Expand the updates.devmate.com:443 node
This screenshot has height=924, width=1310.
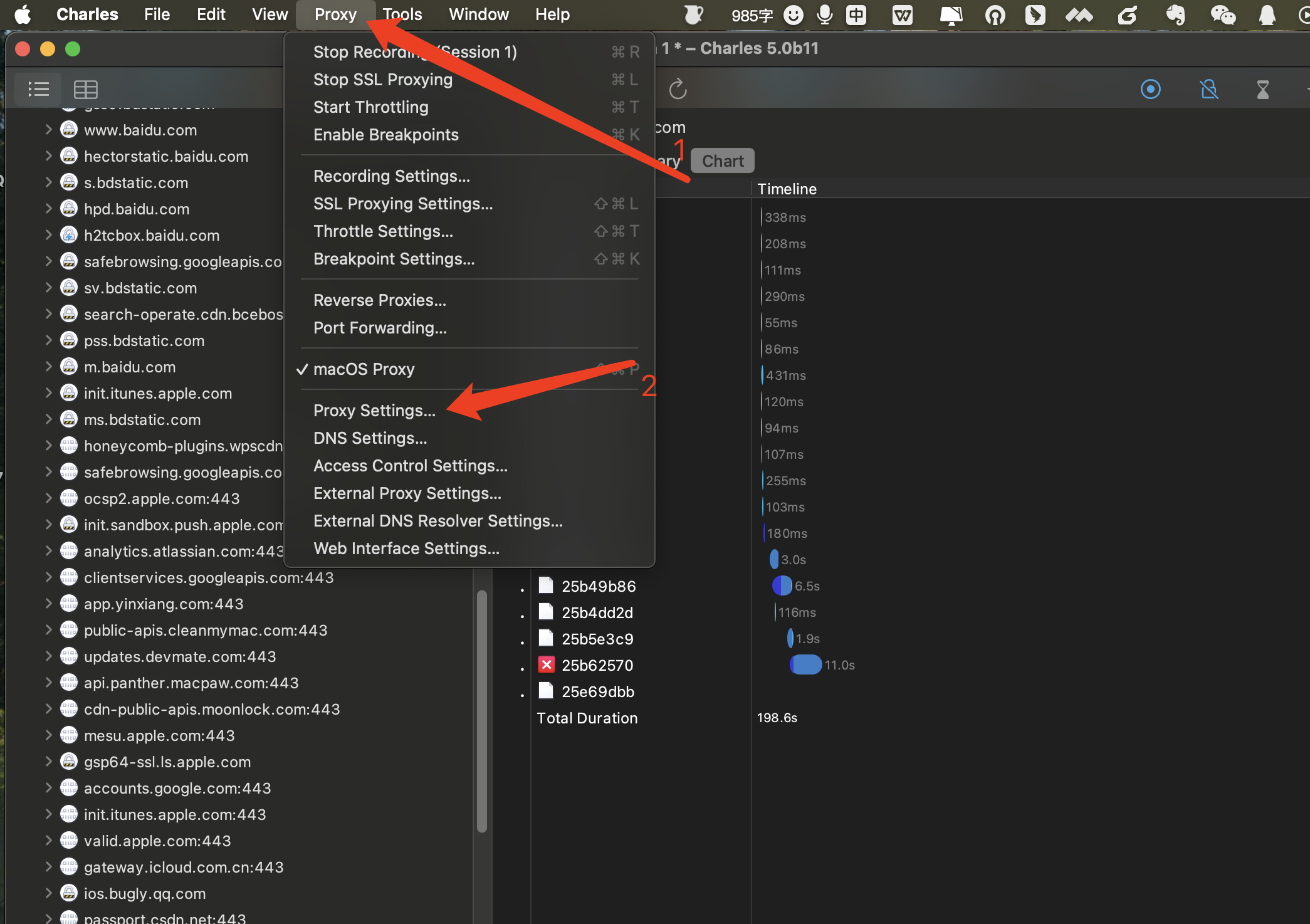pyautogui.click(x=48, y=656)
